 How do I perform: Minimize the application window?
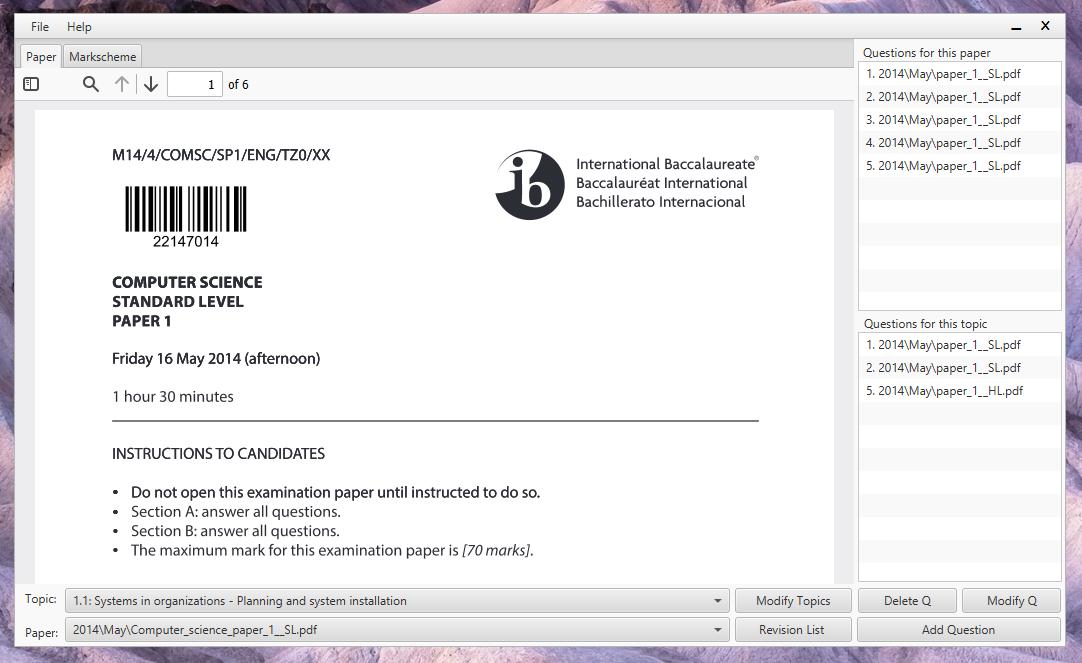[1016, 27]
